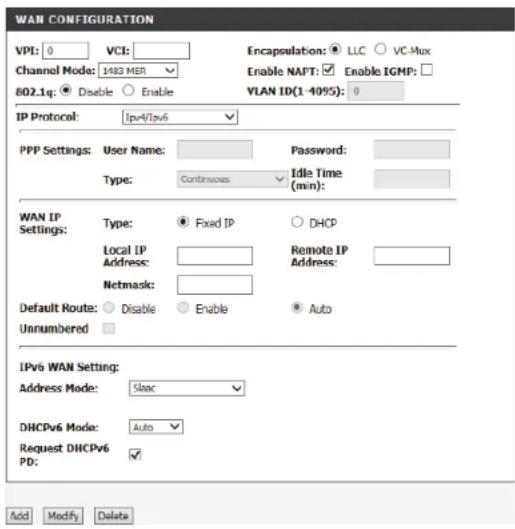
Task: Select Default Route Disable option
Action: [x=109, y=308]
